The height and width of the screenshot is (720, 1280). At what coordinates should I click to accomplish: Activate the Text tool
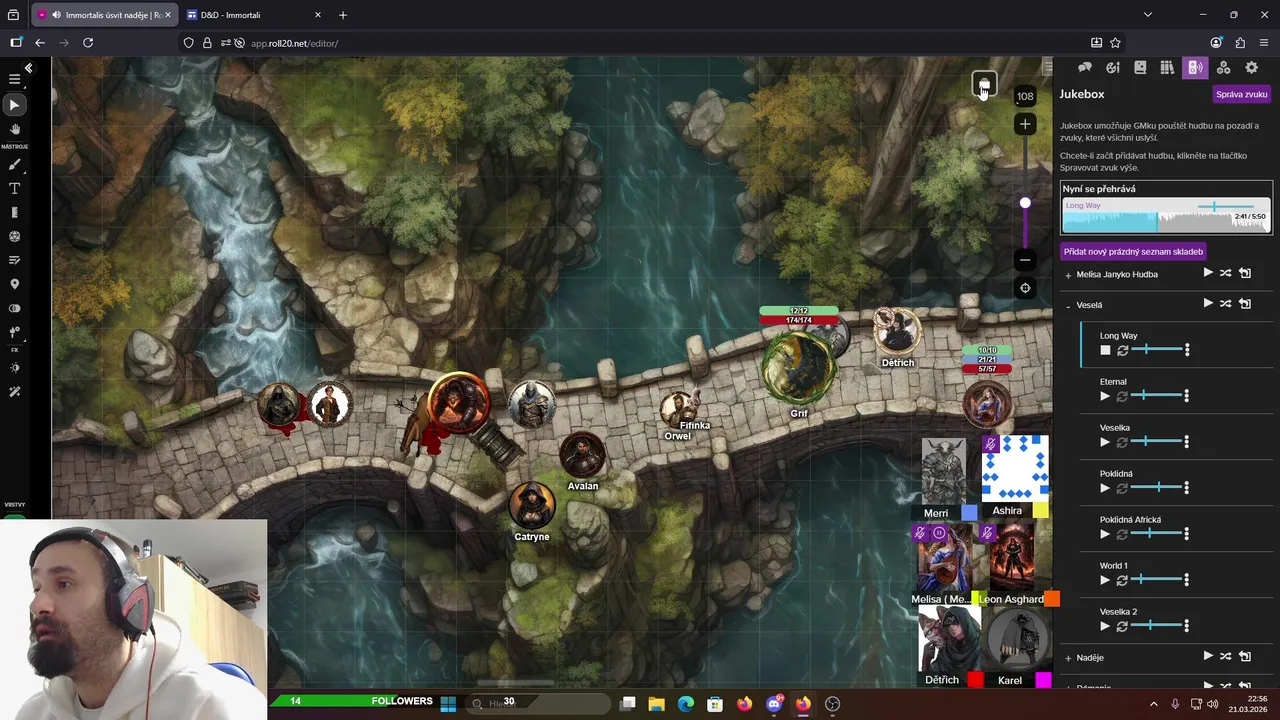click(14, 189)
